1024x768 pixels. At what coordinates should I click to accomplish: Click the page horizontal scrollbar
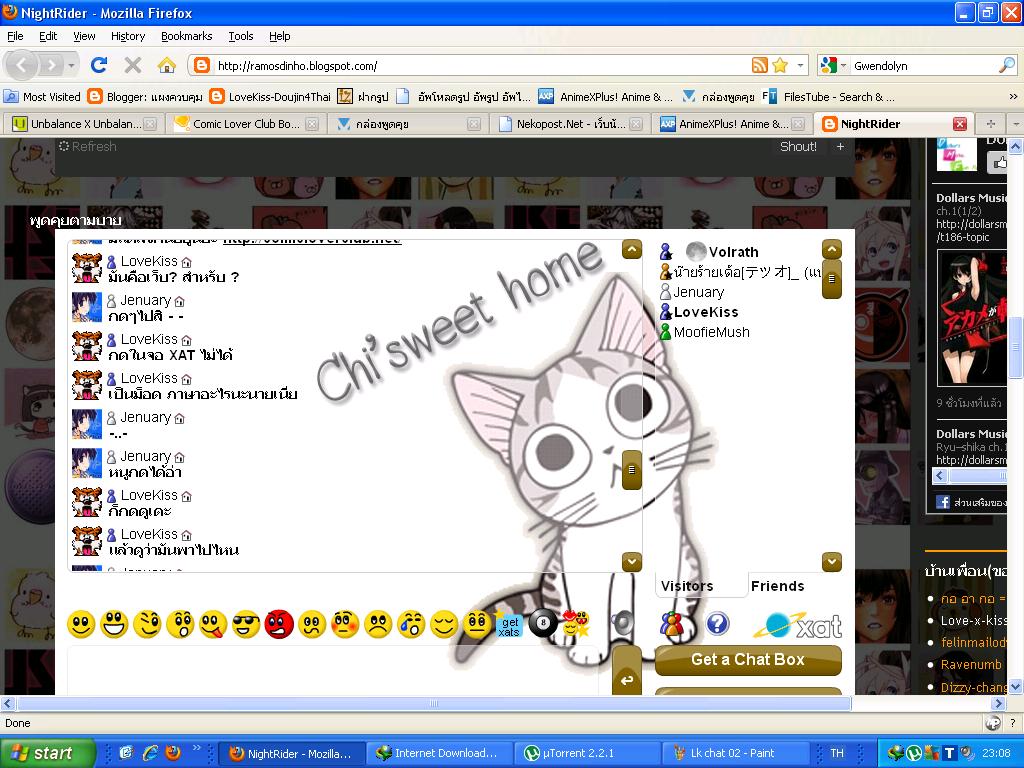434,703
